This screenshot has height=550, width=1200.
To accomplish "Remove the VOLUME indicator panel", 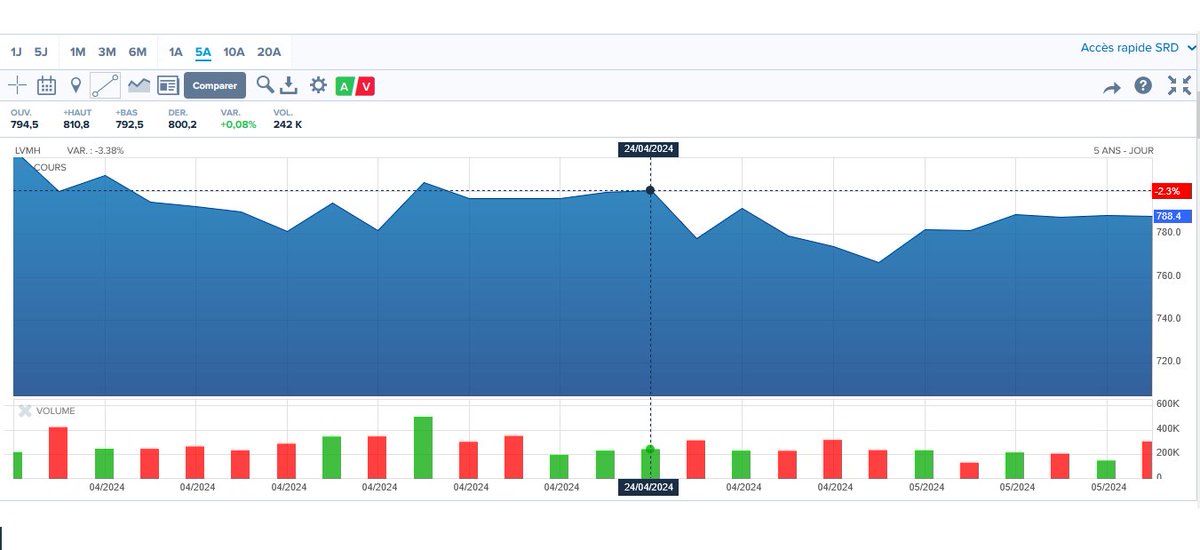I will click(x=25, y=411).
